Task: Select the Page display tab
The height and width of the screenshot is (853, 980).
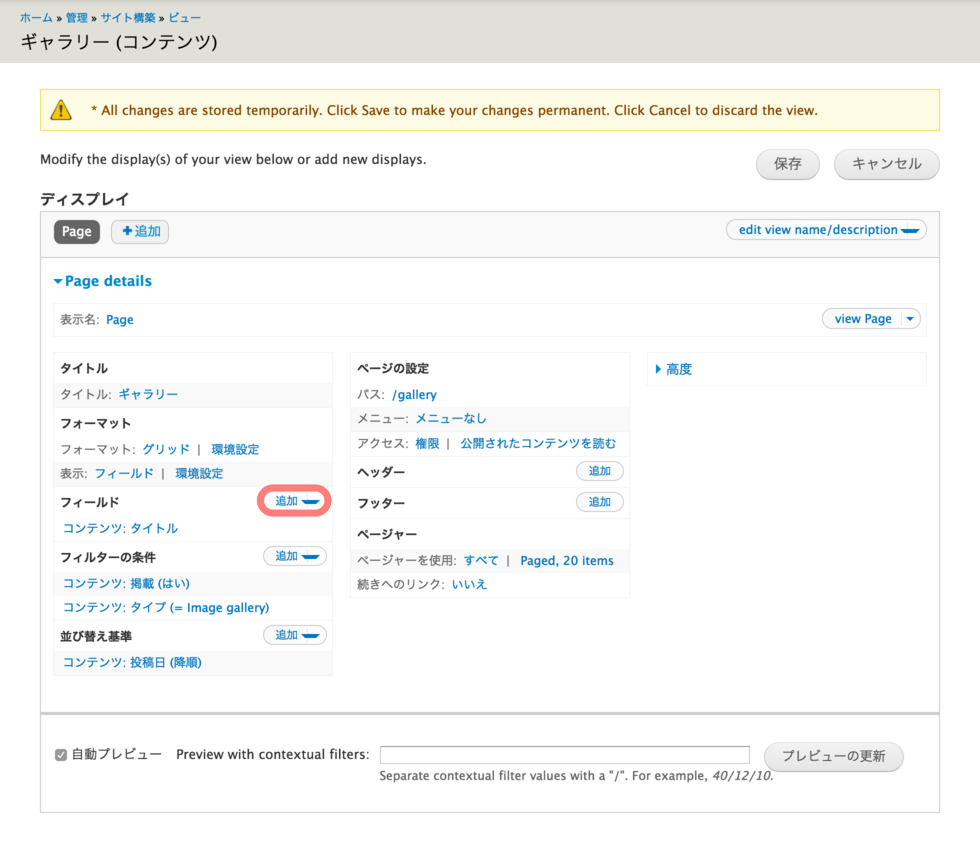Action: 77,231
